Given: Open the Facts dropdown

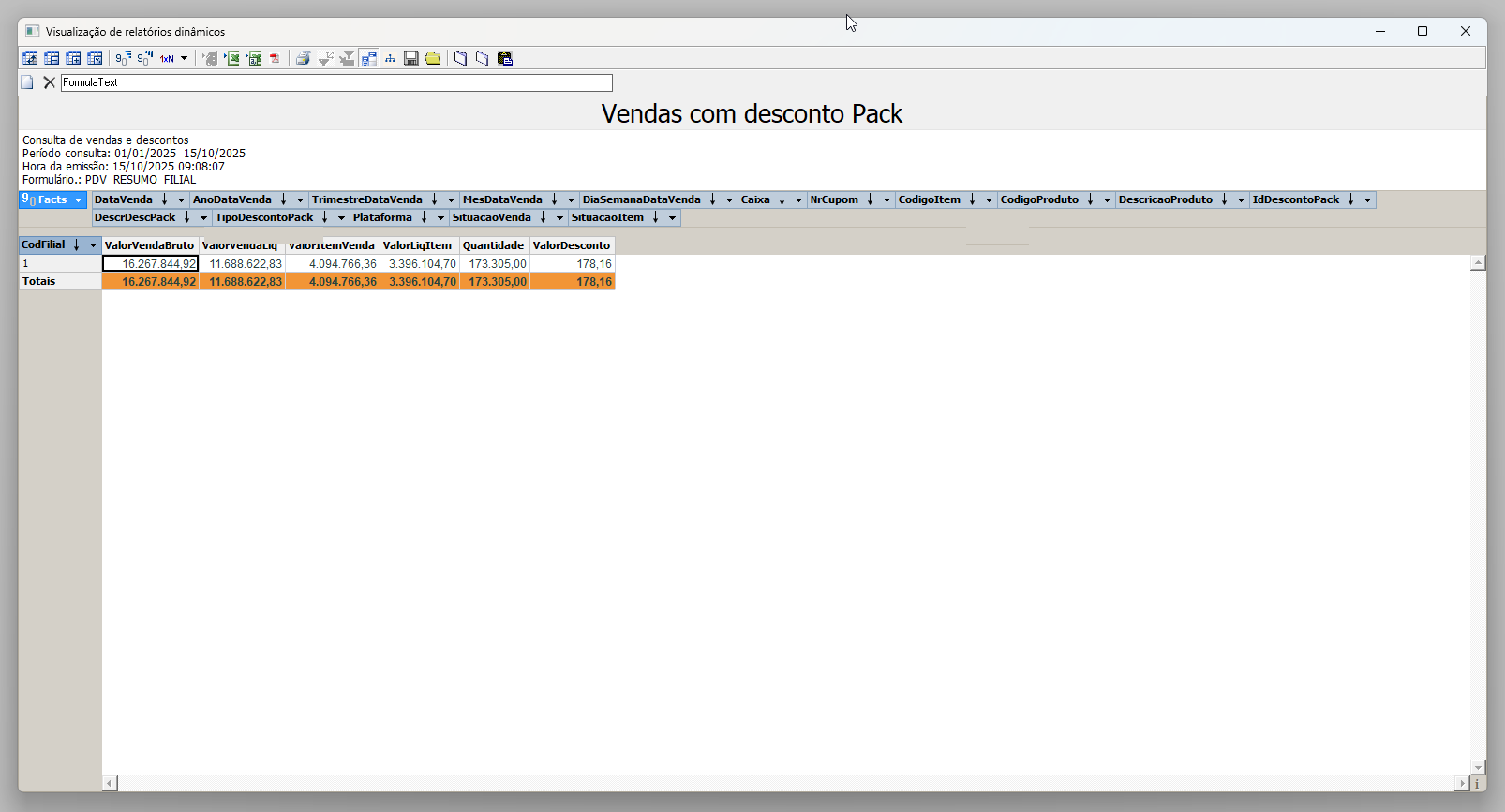Looking at the screenshot, I should (x=79, y=199).
